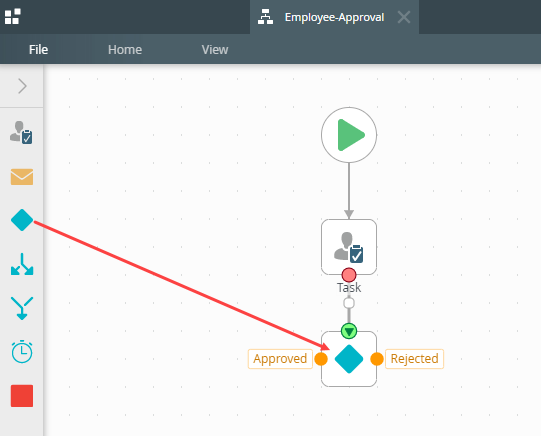Click the workflow icon in Employee-Approval tab

(265, 17)
